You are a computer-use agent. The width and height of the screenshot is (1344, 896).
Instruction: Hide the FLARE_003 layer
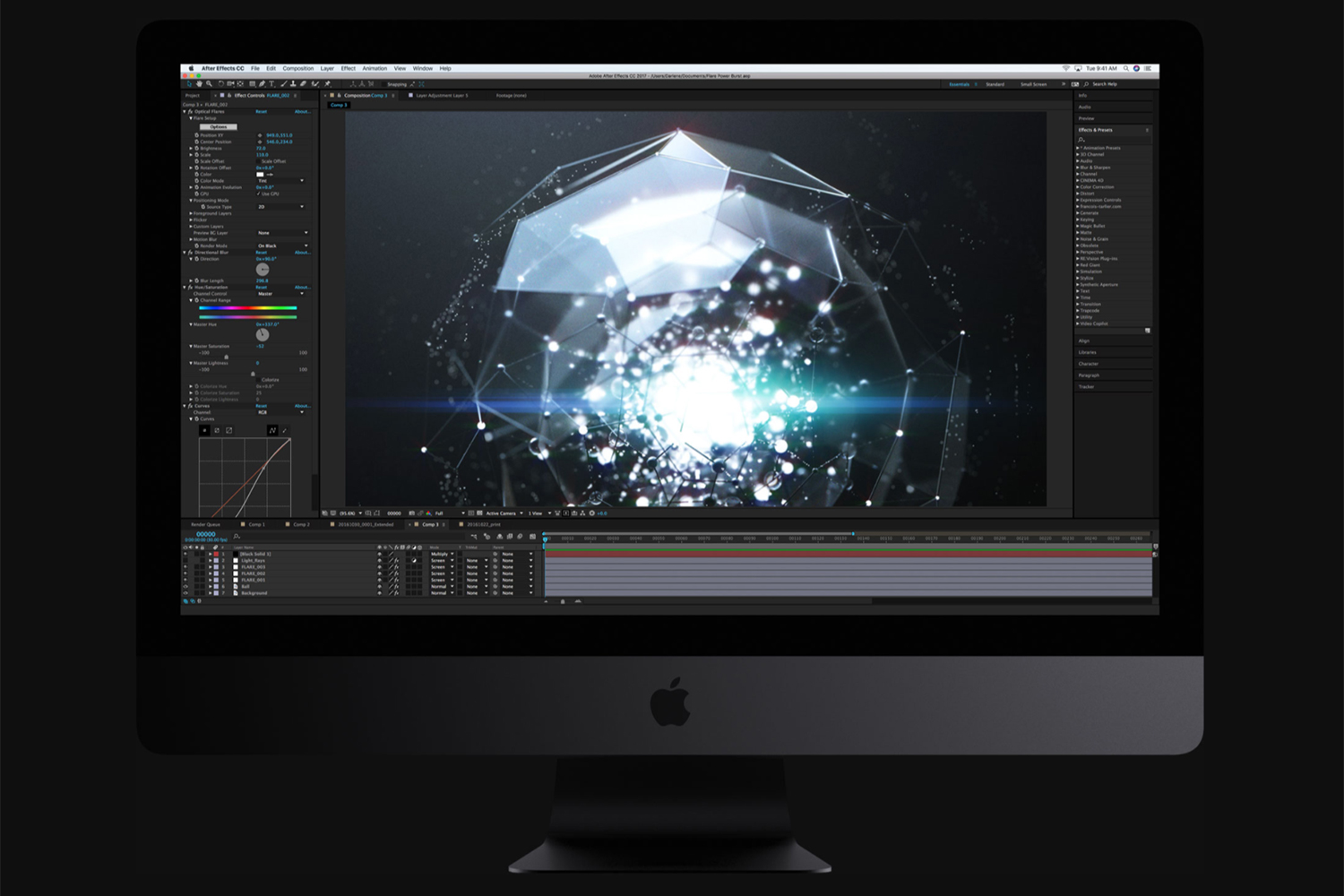click(x=185, y=567)
